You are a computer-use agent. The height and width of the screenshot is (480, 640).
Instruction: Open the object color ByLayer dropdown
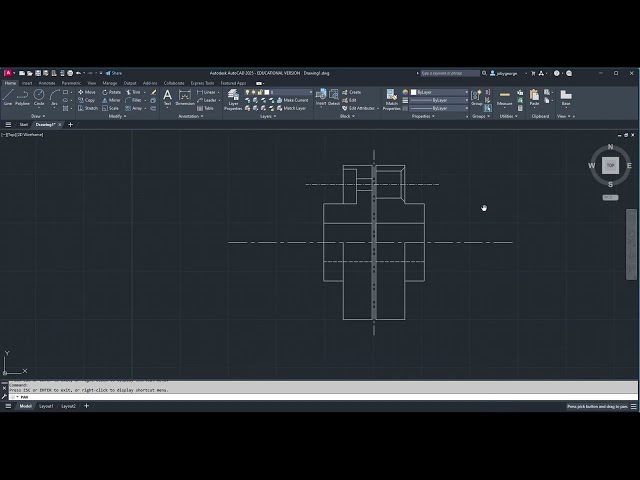click(x=439, y=92)
